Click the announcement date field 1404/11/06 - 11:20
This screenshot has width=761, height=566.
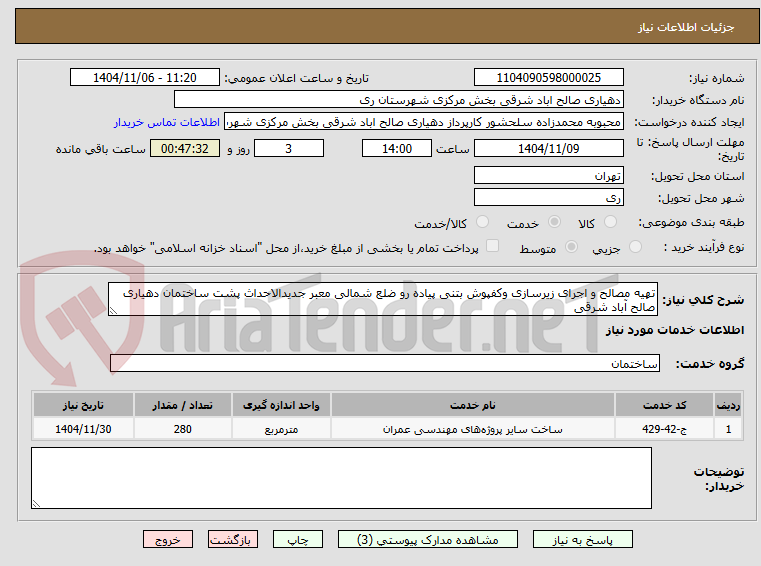145,78
